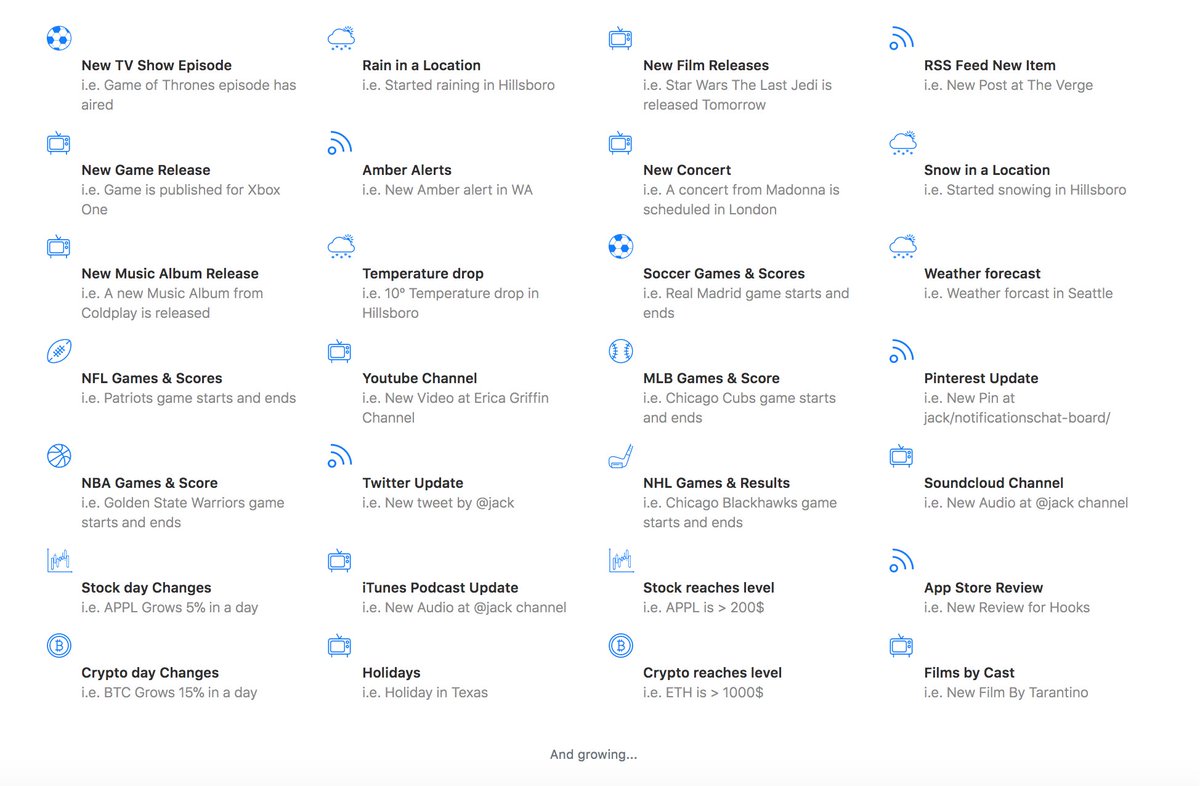1200x786 pixels.
Task: Click the soccer ball icon above New TV Show Episode
Action: pyautogui.click(x=59, y=38)
